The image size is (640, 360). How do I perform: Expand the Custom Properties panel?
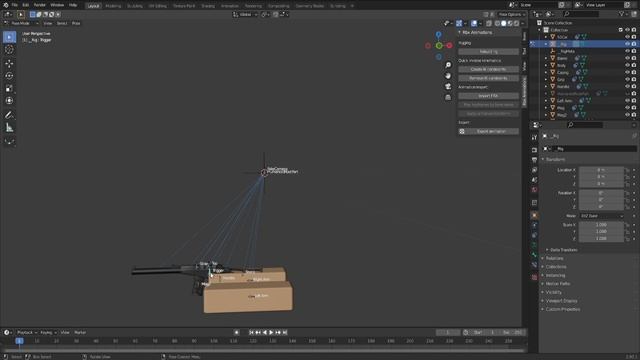pyautogui.click(x=562, y=309)
